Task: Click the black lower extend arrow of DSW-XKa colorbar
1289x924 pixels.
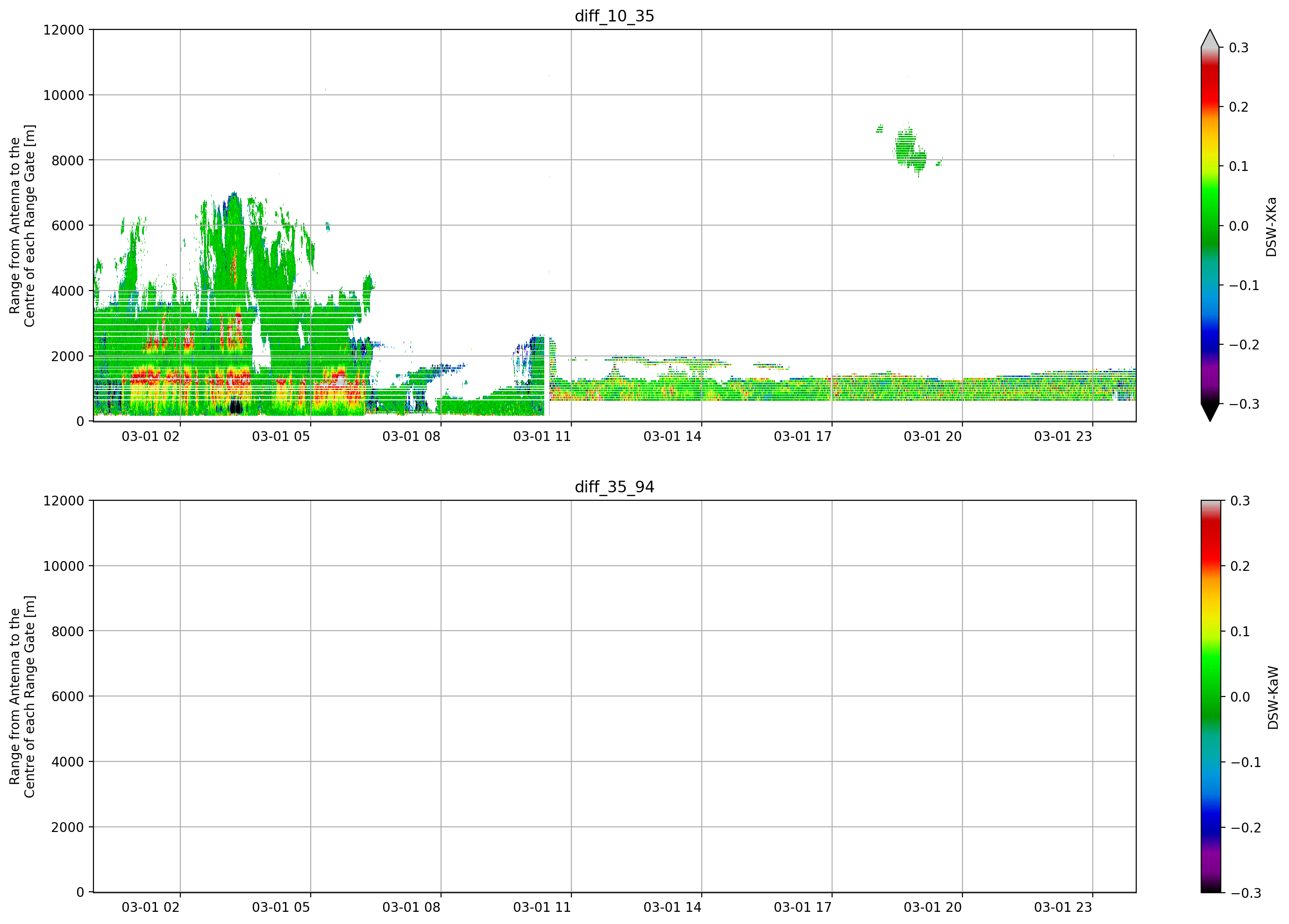Action: click(x=1210, y=412)
